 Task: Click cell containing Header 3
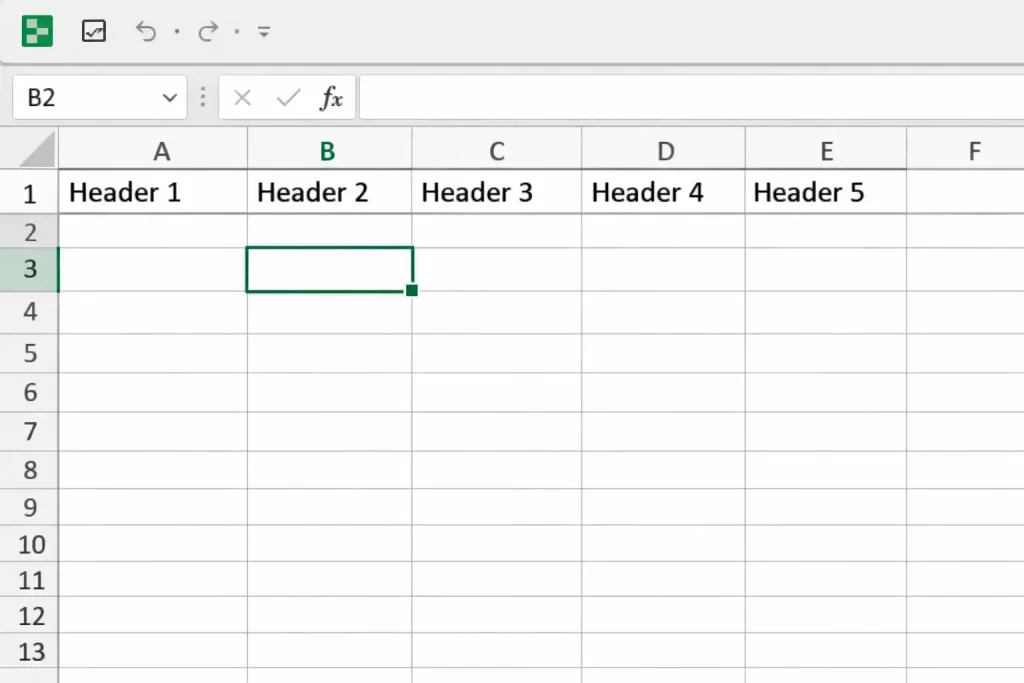[x=497, y=192]
